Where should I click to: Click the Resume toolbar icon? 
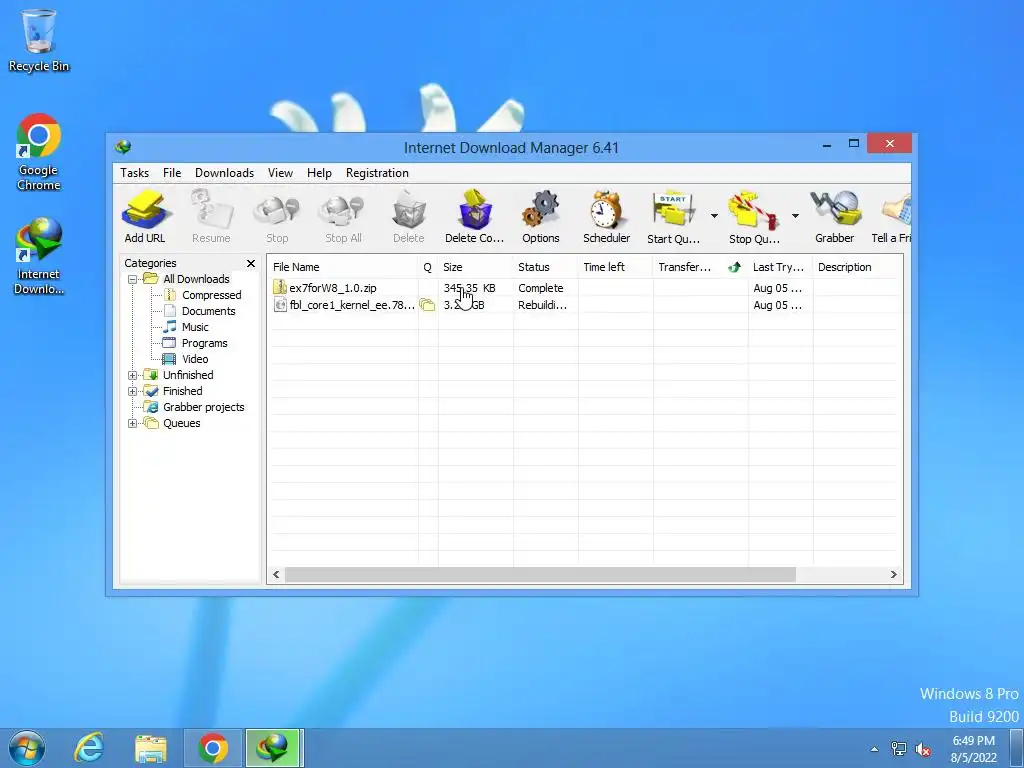tap(211, 217)
